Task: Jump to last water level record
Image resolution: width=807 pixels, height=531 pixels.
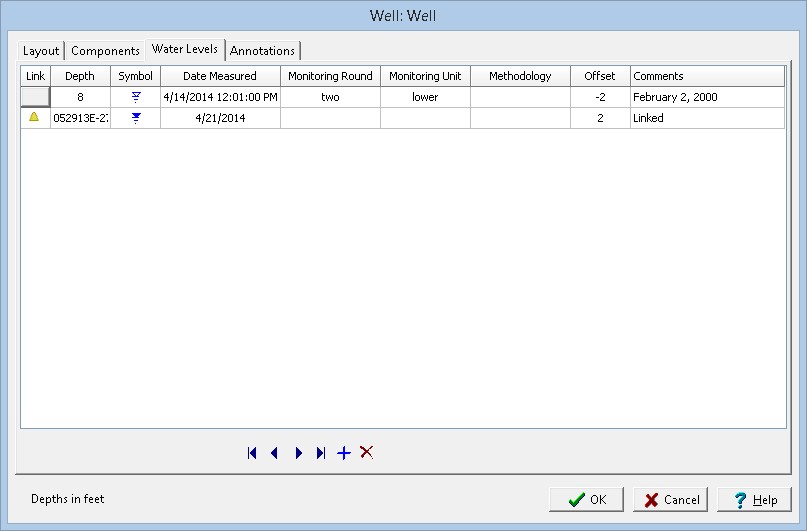Action: click(x=321, y=453)
